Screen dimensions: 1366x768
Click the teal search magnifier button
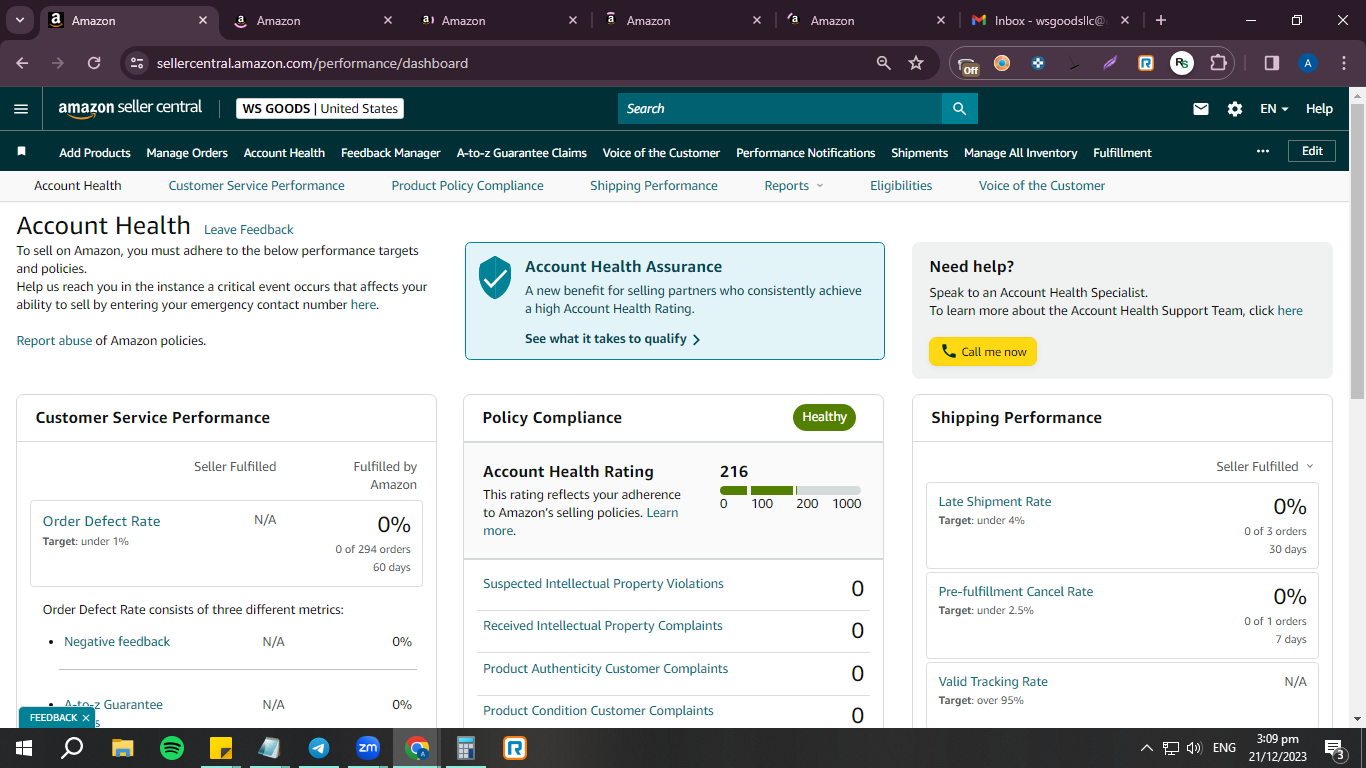pyautogui.click(x=960, y=108)
